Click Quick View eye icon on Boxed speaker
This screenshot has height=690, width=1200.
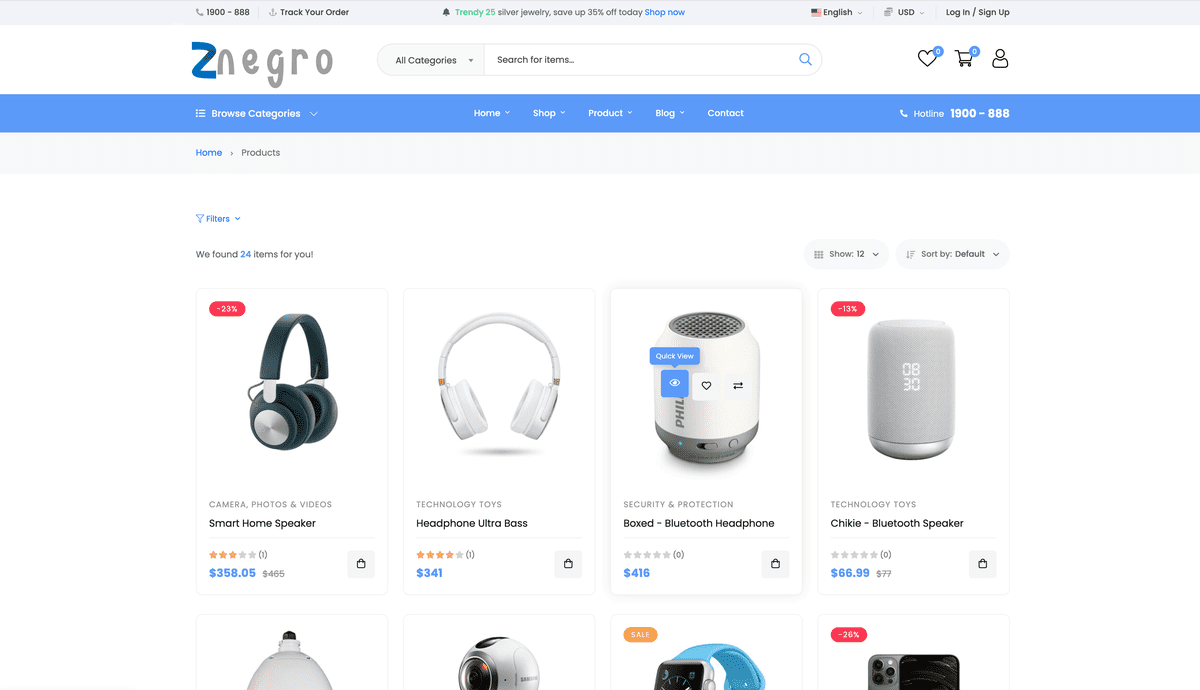click(675, 384)
